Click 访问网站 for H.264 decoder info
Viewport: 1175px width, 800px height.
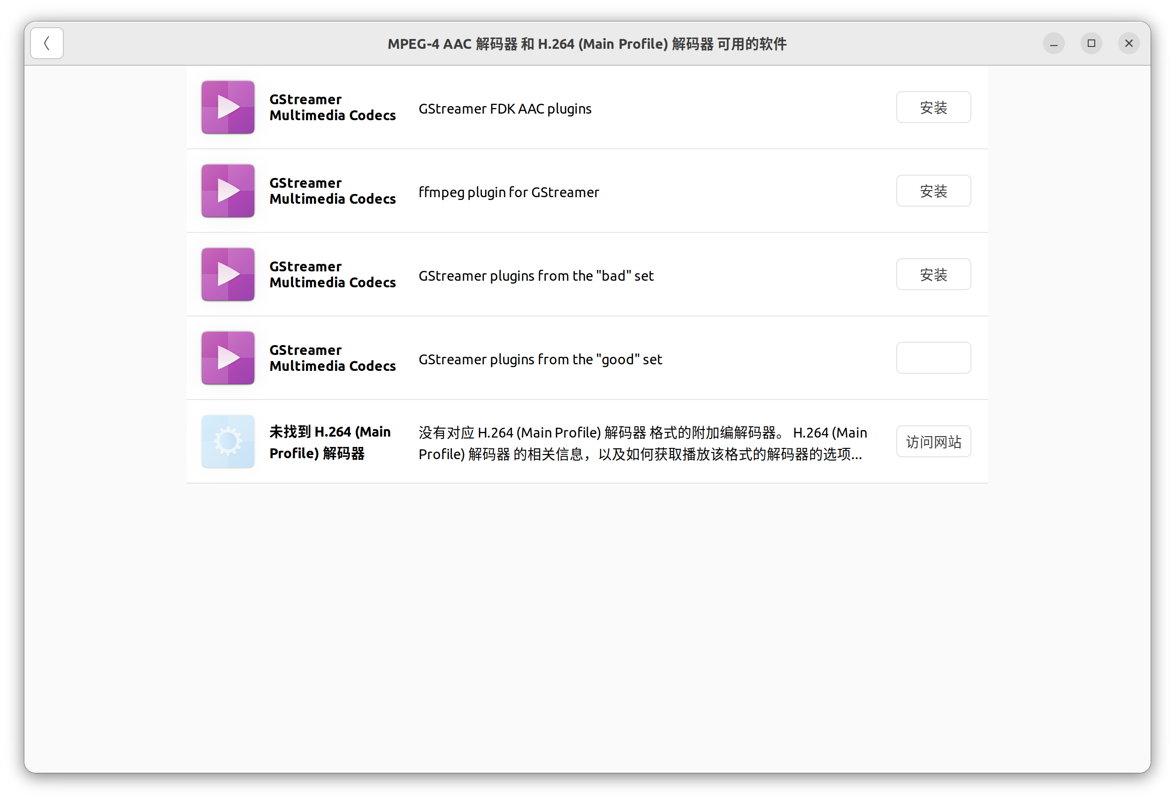click(x=934, y=442)
